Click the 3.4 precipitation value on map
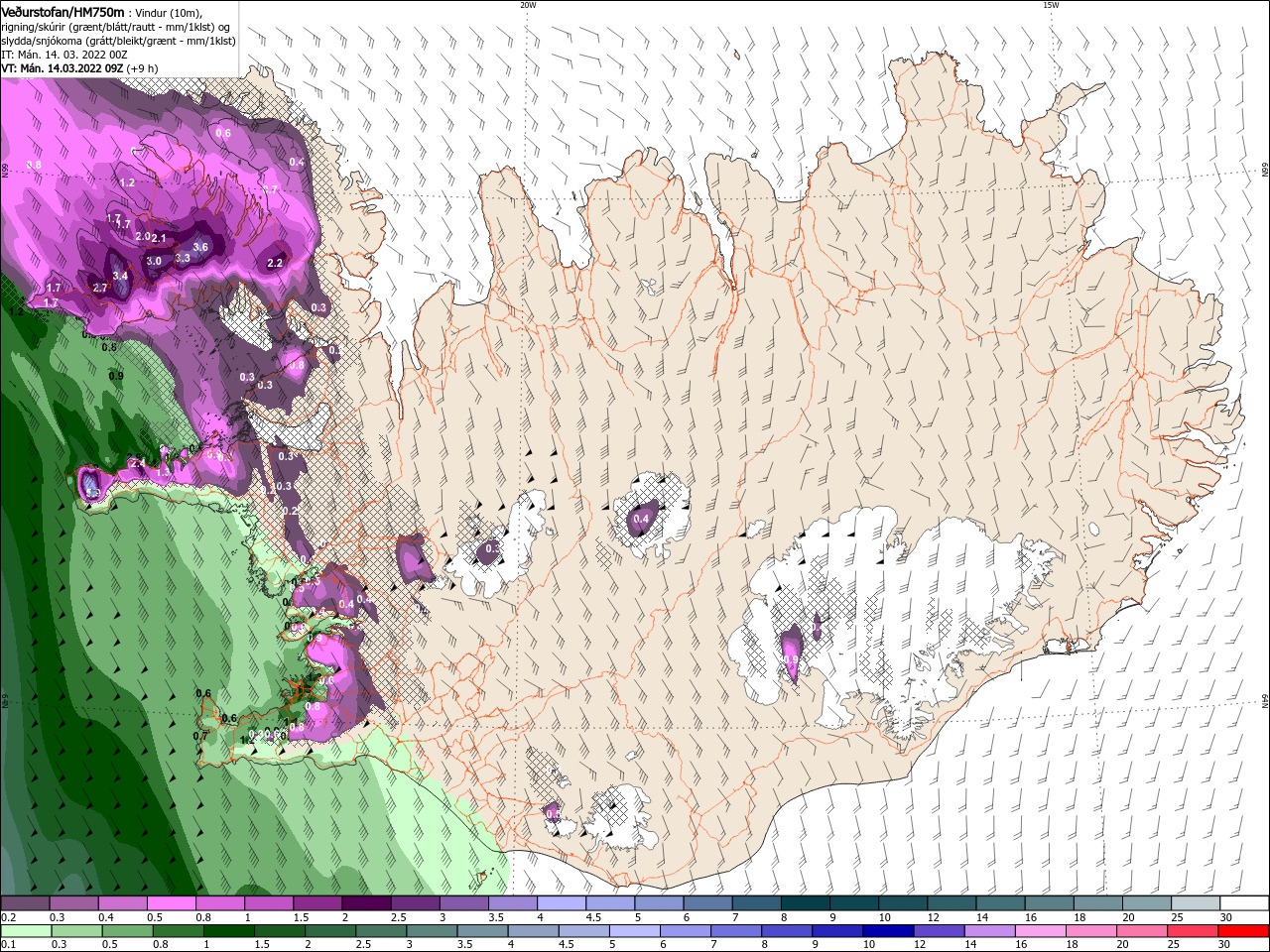 pos(120,275)
